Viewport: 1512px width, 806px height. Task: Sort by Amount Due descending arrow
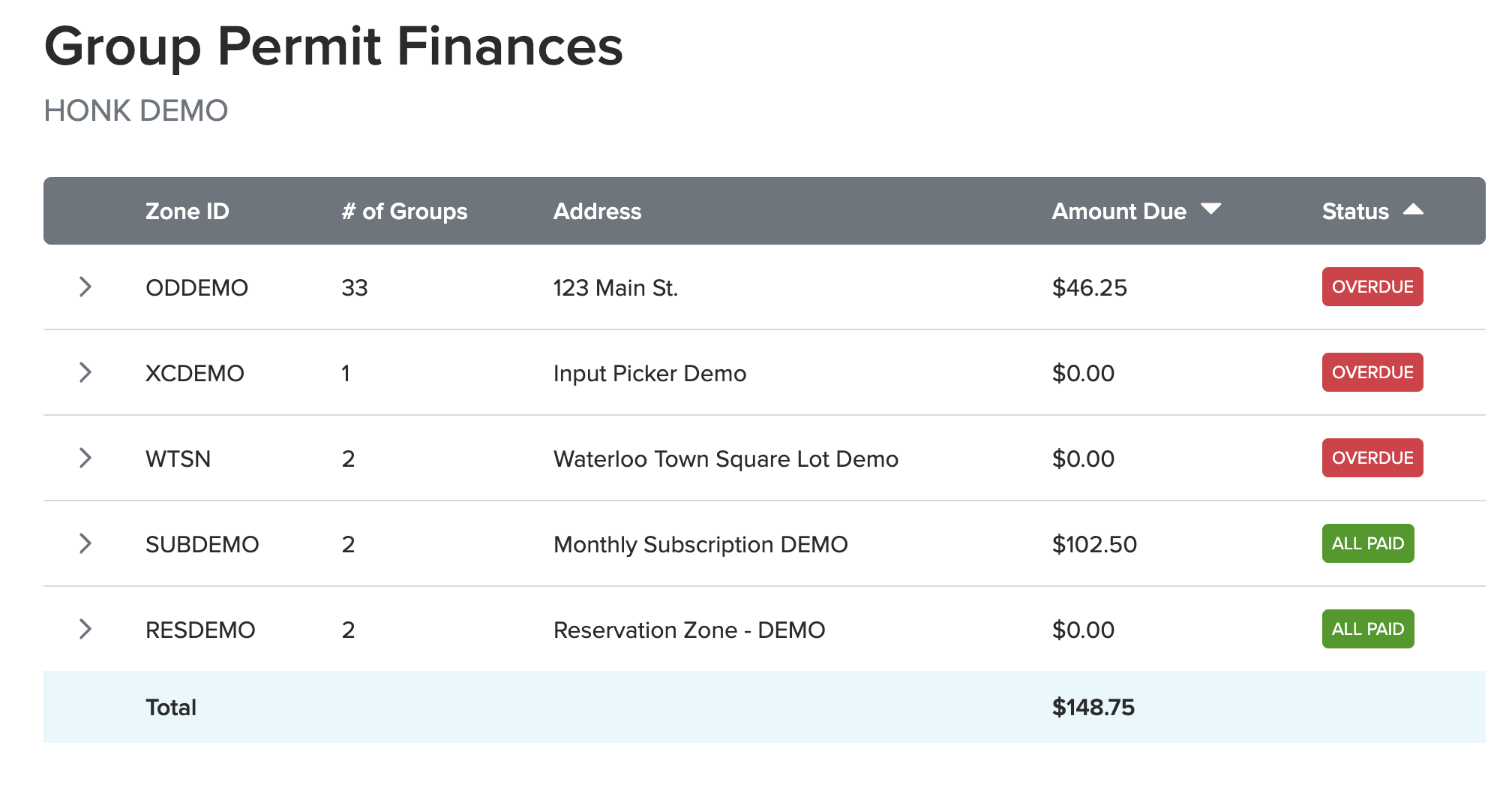click(1210, 209)
